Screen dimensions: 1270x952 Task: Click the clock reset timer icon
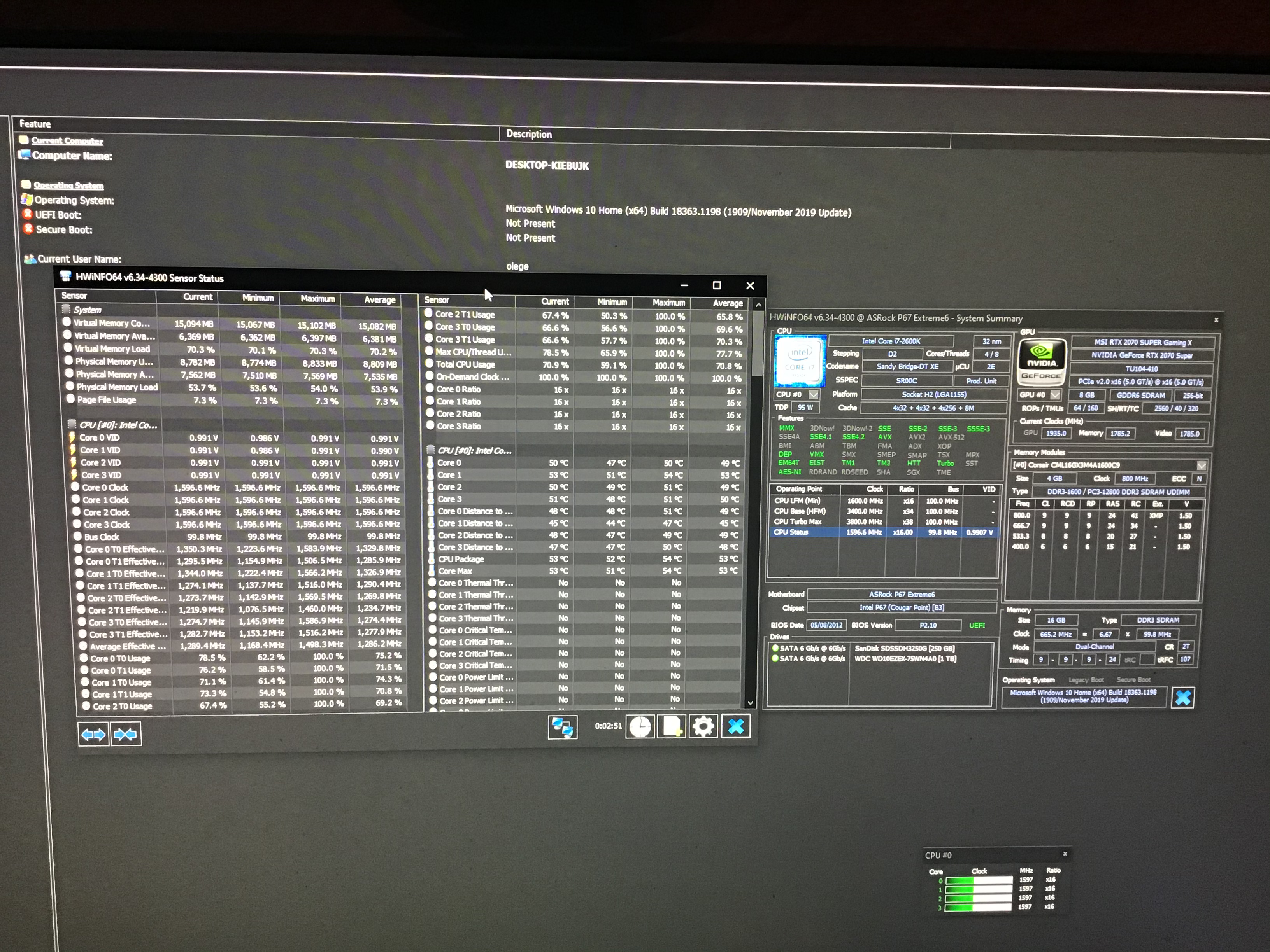point(640,726)
